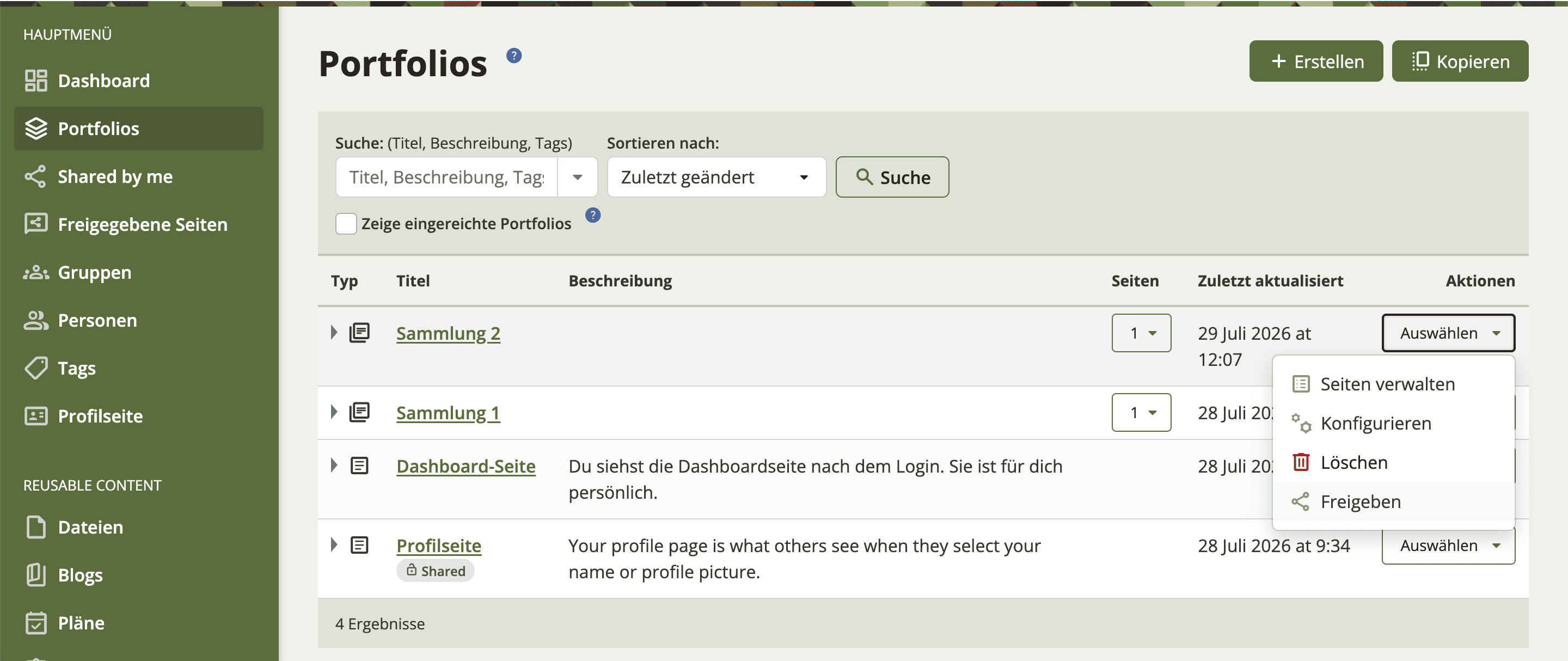Viewport: 1568px width, 661px height.
Task: Click help icon beside eingereichte Portfolios
Action: click(x=593, y=216)
